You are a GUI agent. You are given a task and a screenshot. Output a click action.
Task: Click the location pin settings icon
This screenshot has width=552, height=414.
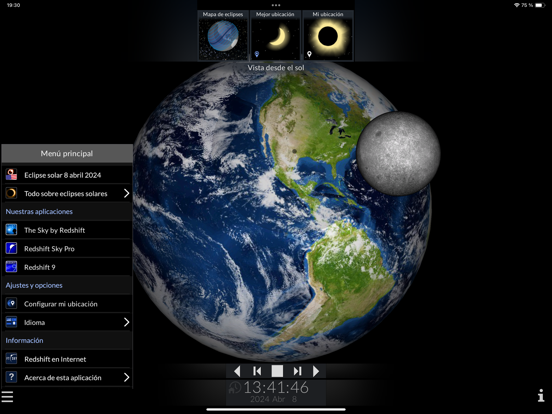11,303
